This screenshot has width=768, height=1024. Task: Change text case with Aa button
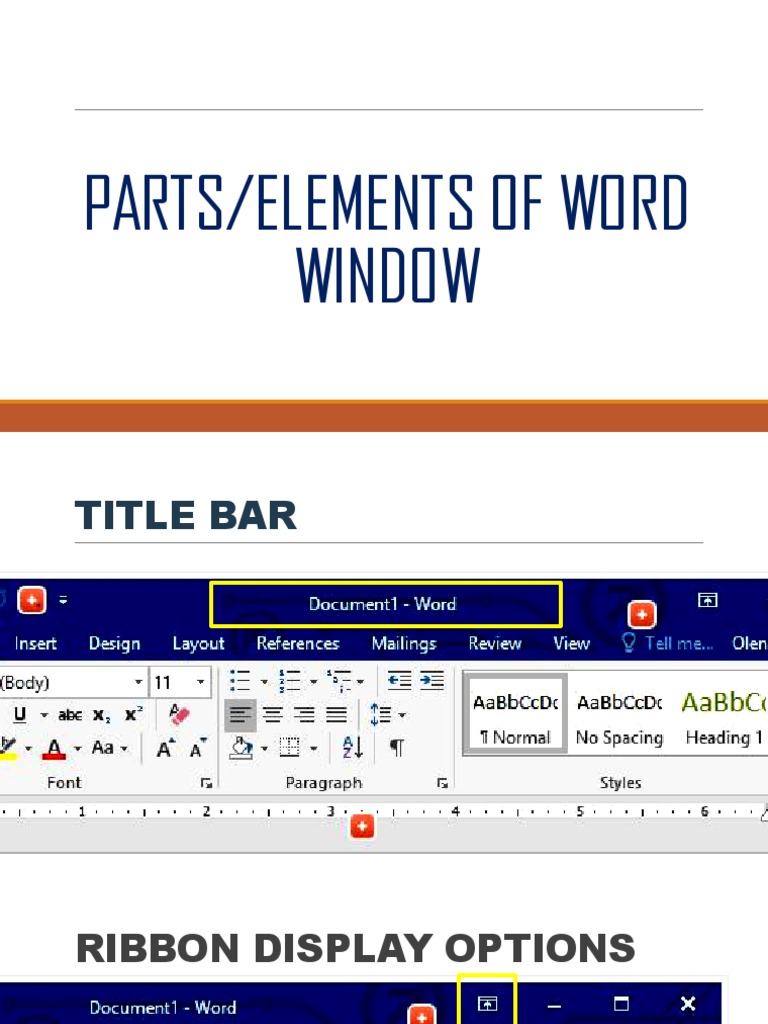[103, 748]
